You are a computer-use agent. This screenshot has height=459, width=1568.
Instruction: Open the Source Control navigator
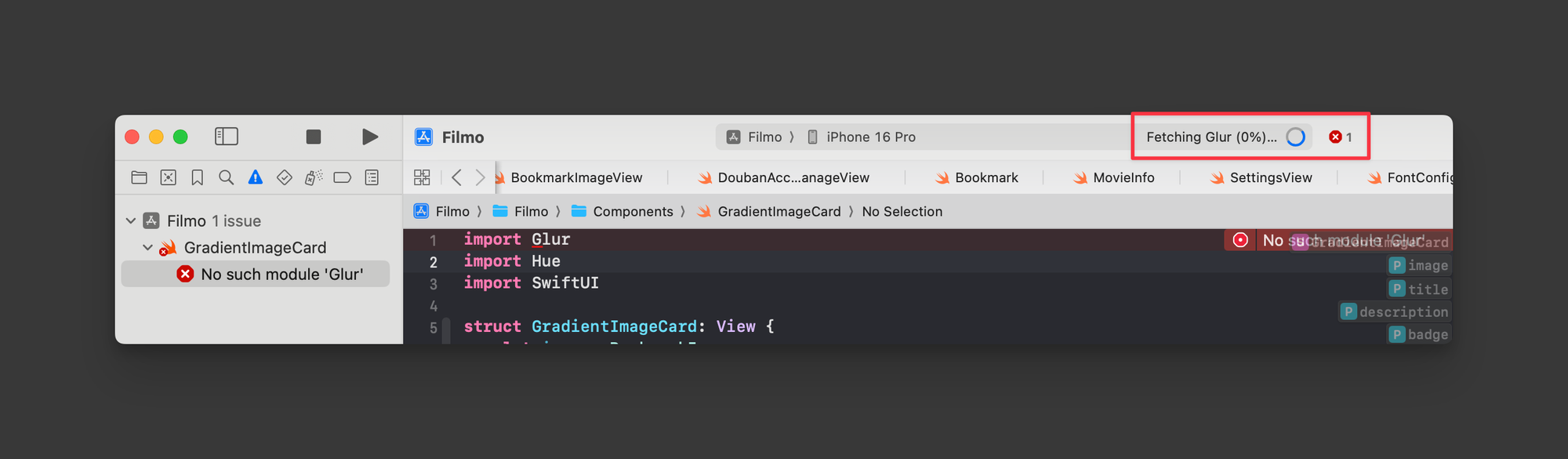[x=169, y=177]
